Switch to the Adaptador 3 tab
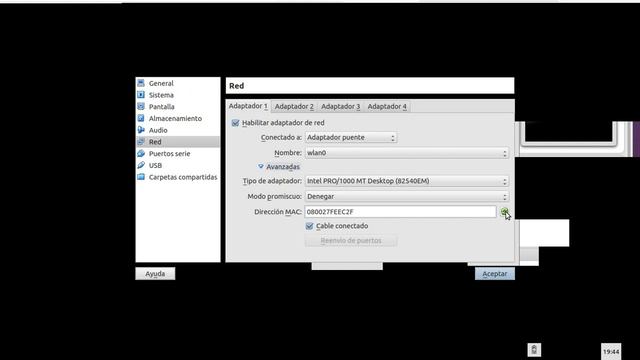 pos(340,107)
